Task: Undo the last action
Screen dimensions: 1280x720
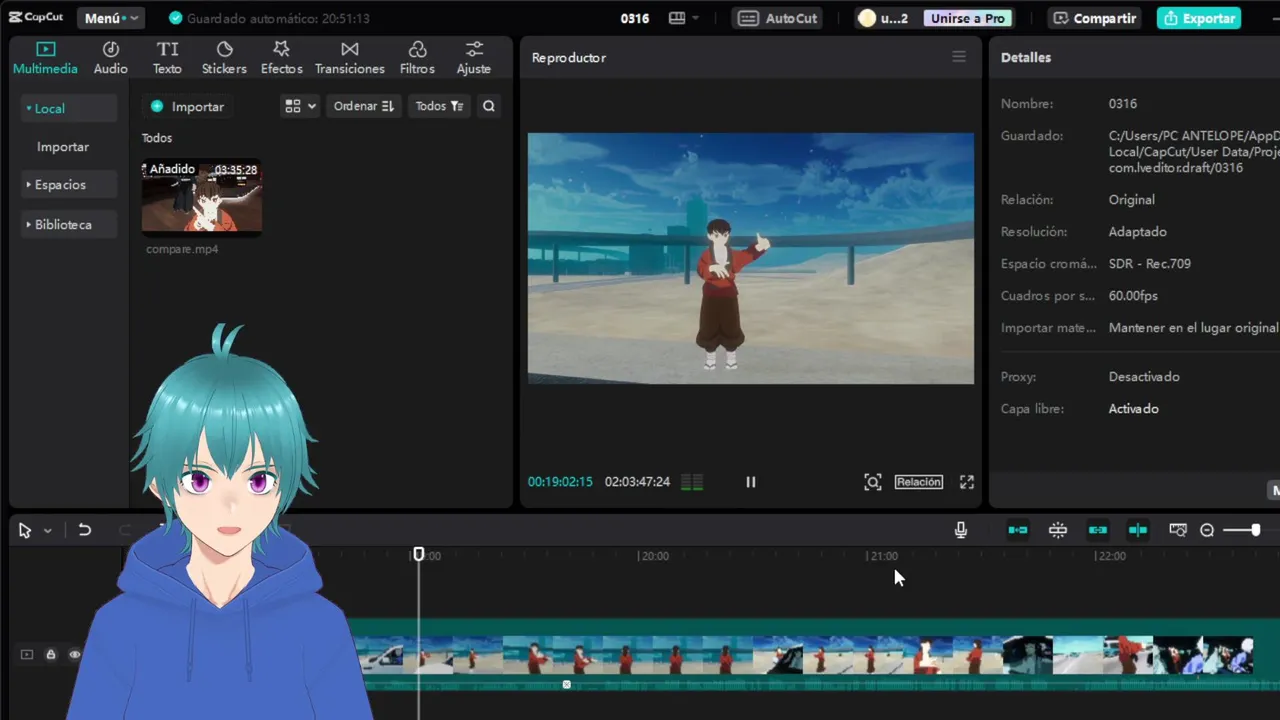Action: click(x=85, y=530)
